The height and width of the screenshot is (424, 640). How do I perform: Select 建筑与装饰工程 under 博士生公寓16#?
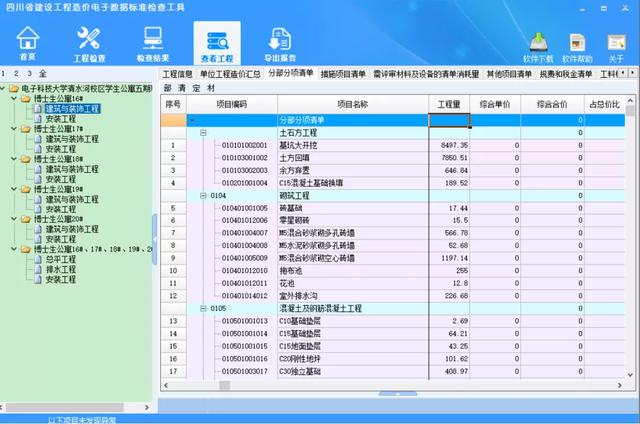[72, 109]
